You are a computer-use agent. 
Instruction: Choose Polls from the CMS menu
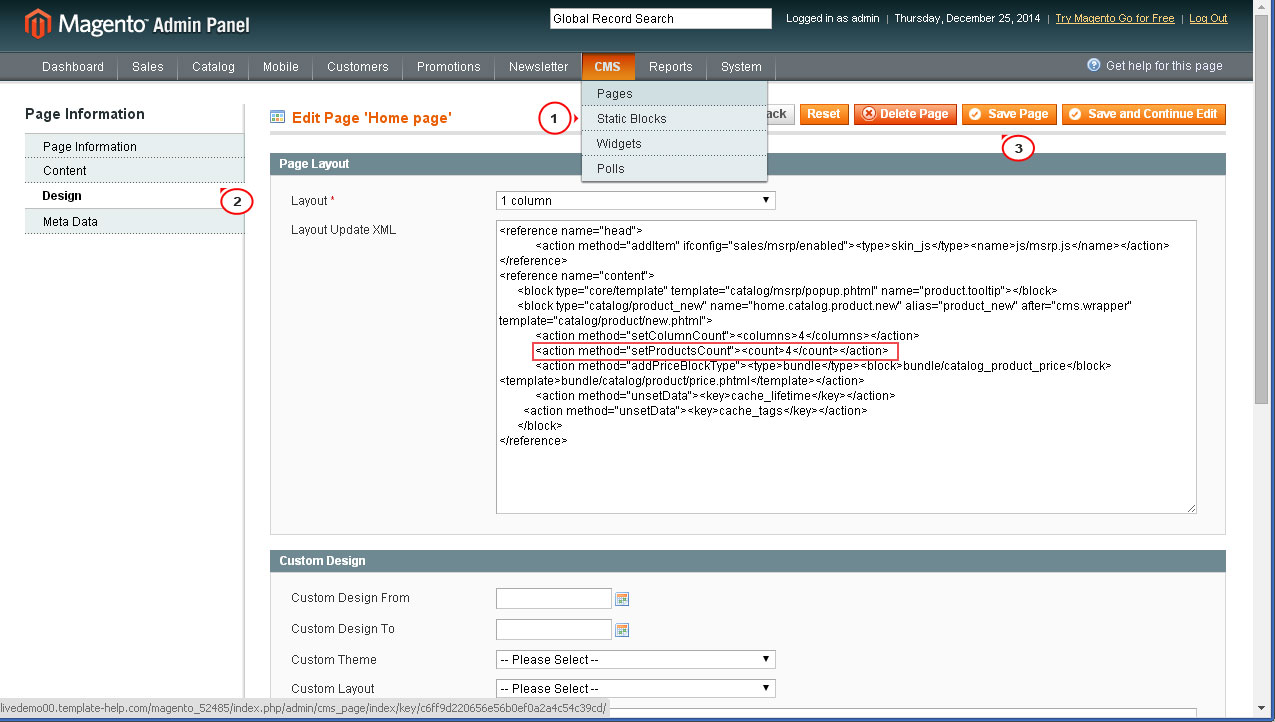(x=674, y=168)
